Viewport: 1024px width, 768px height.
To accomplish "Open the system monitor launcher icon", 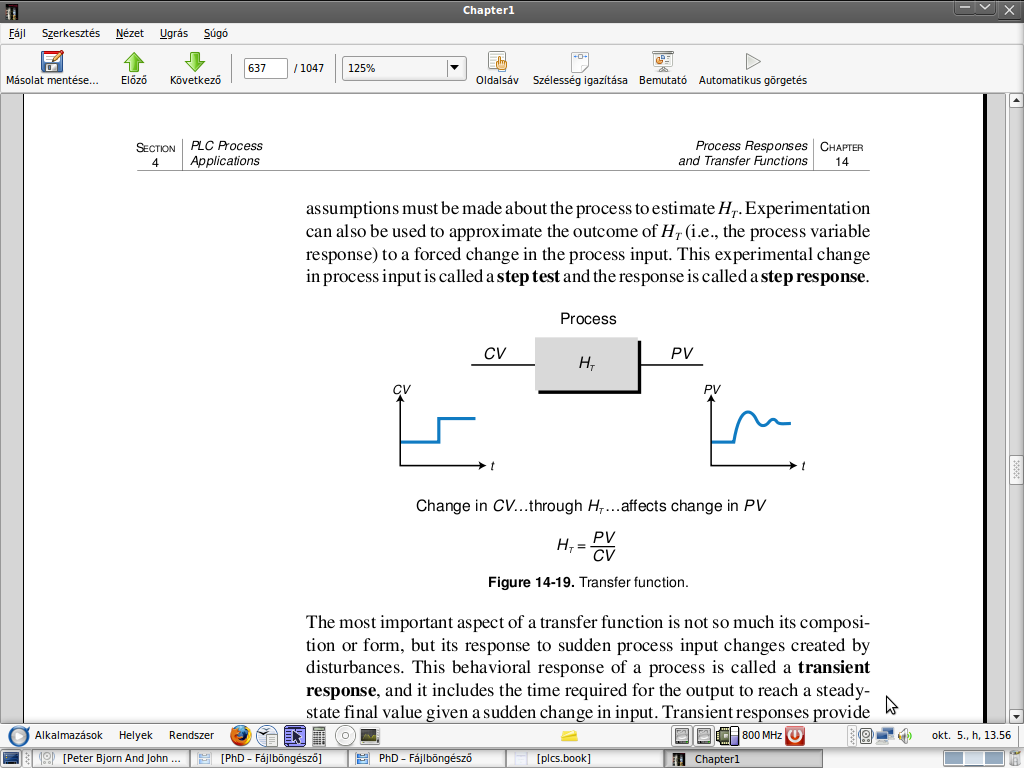I will pyautogui.click(x=370, y=736).
